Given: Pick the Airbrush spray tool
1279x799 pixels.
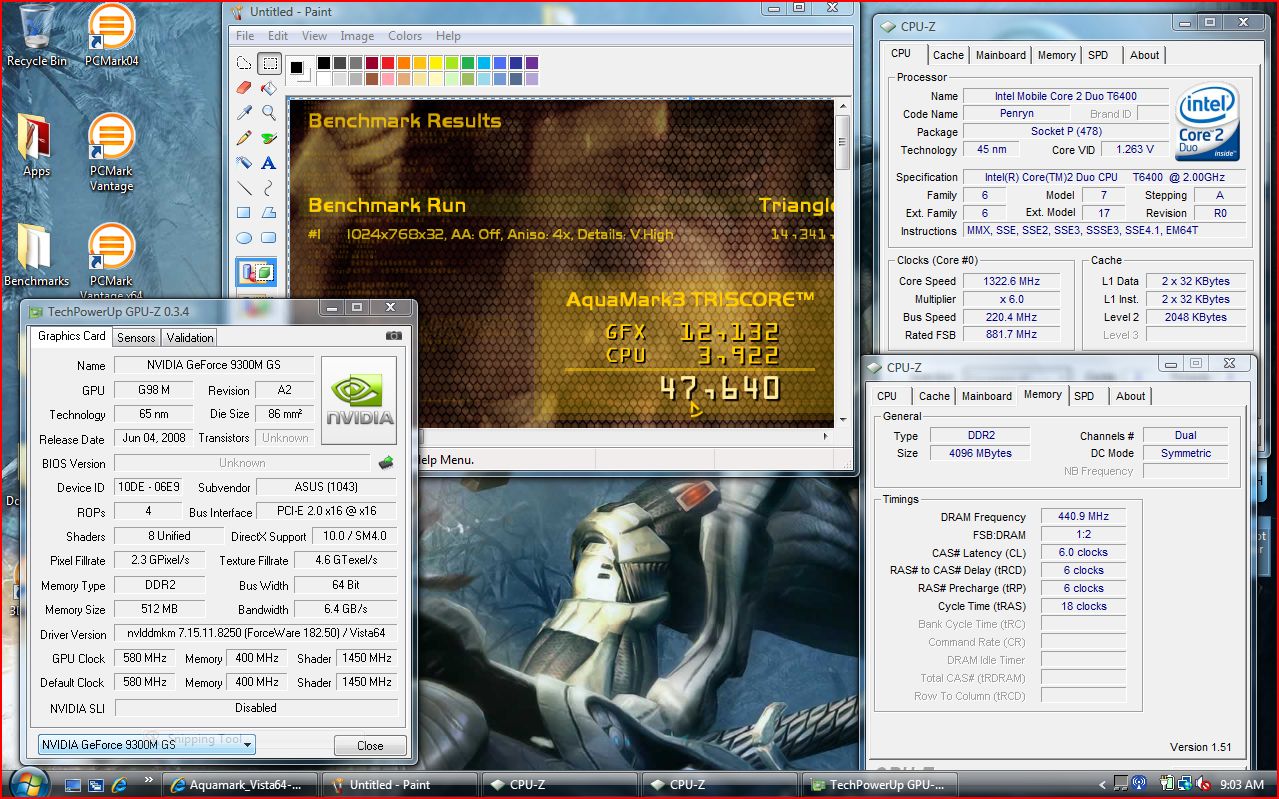Looking at the screenshot, I should [244, 163].
